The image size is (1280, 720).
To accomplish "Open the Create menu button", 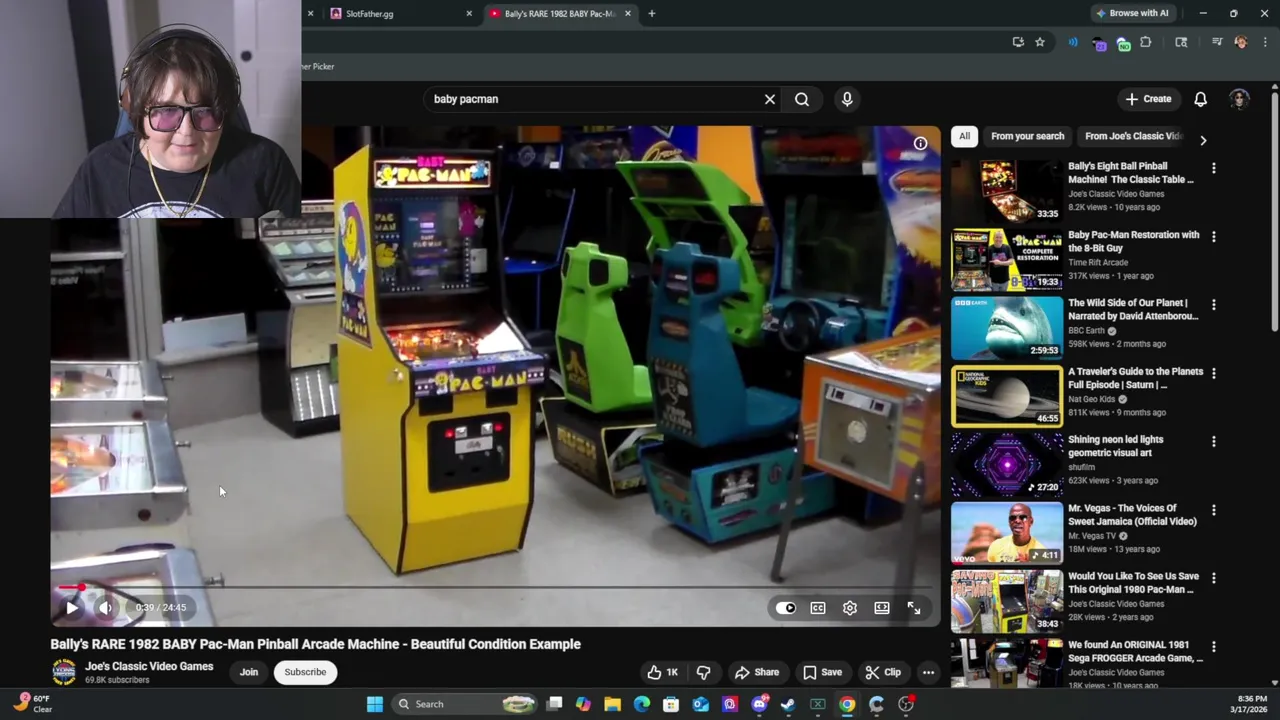I will 1148,99.
